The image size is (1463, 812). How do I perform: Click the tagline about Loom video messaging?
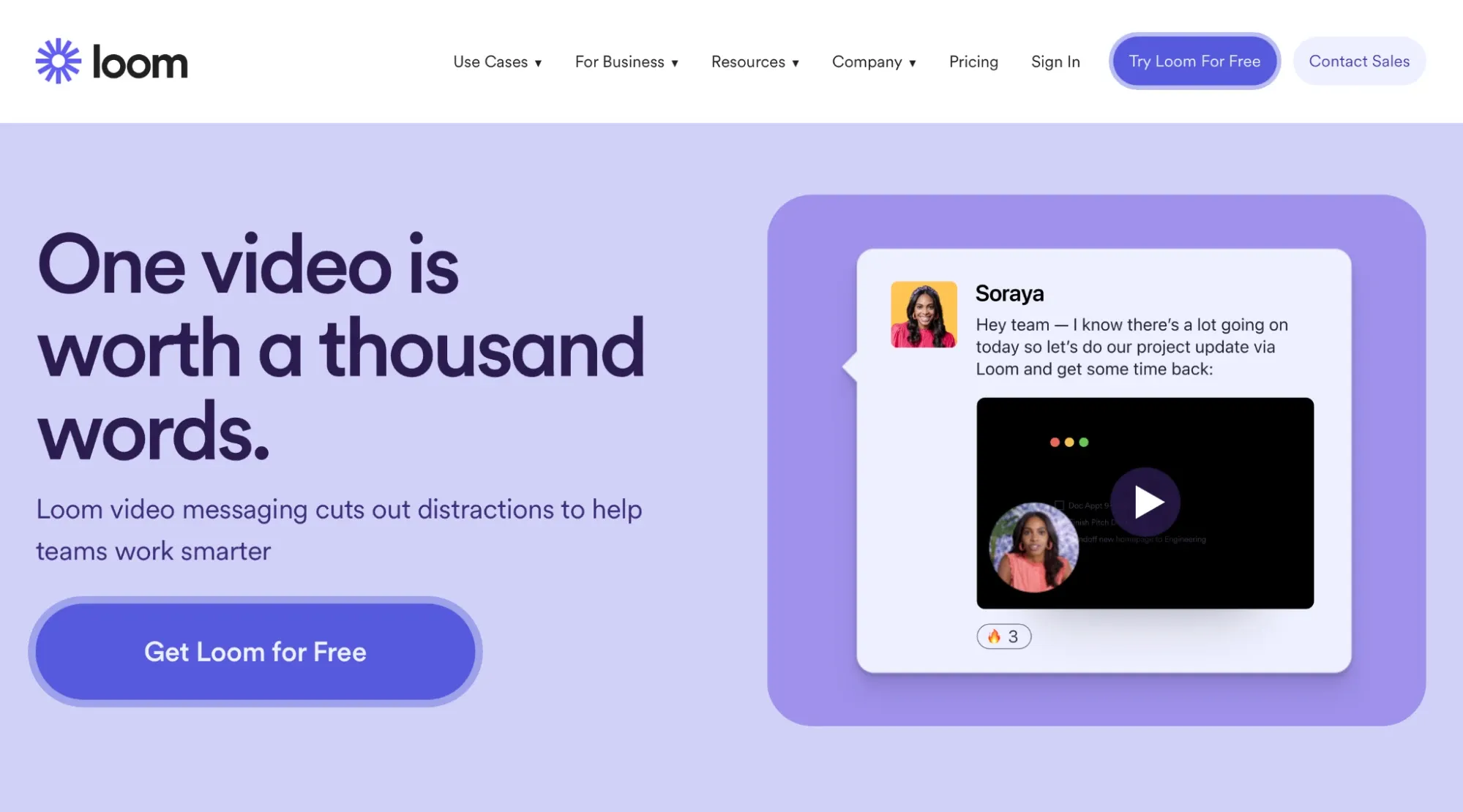[339, 530]
